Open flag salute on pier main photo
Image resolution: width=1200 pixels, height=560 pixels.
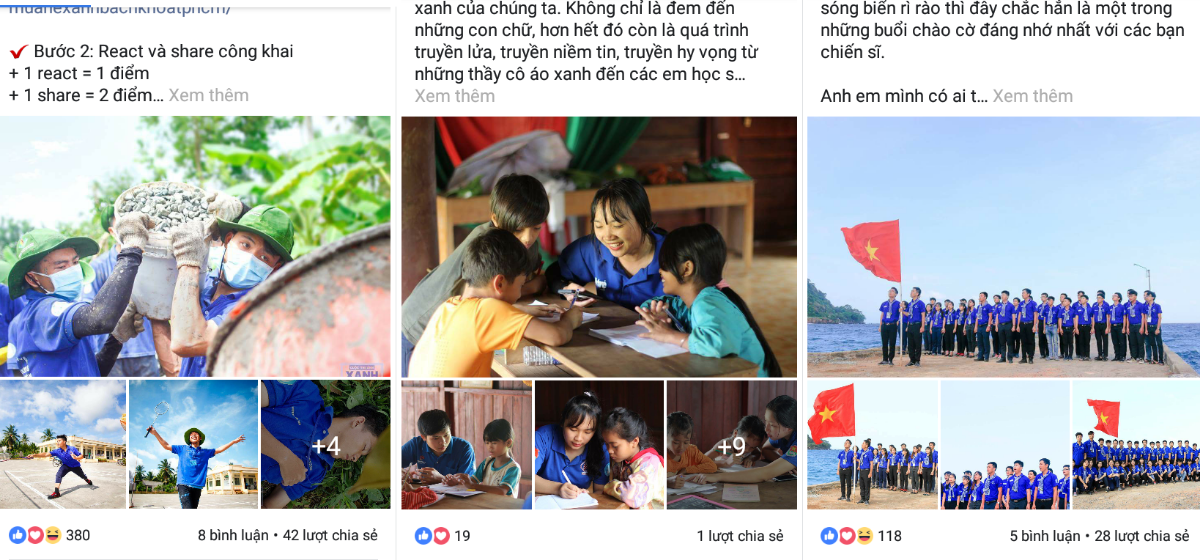point(1003,246)
